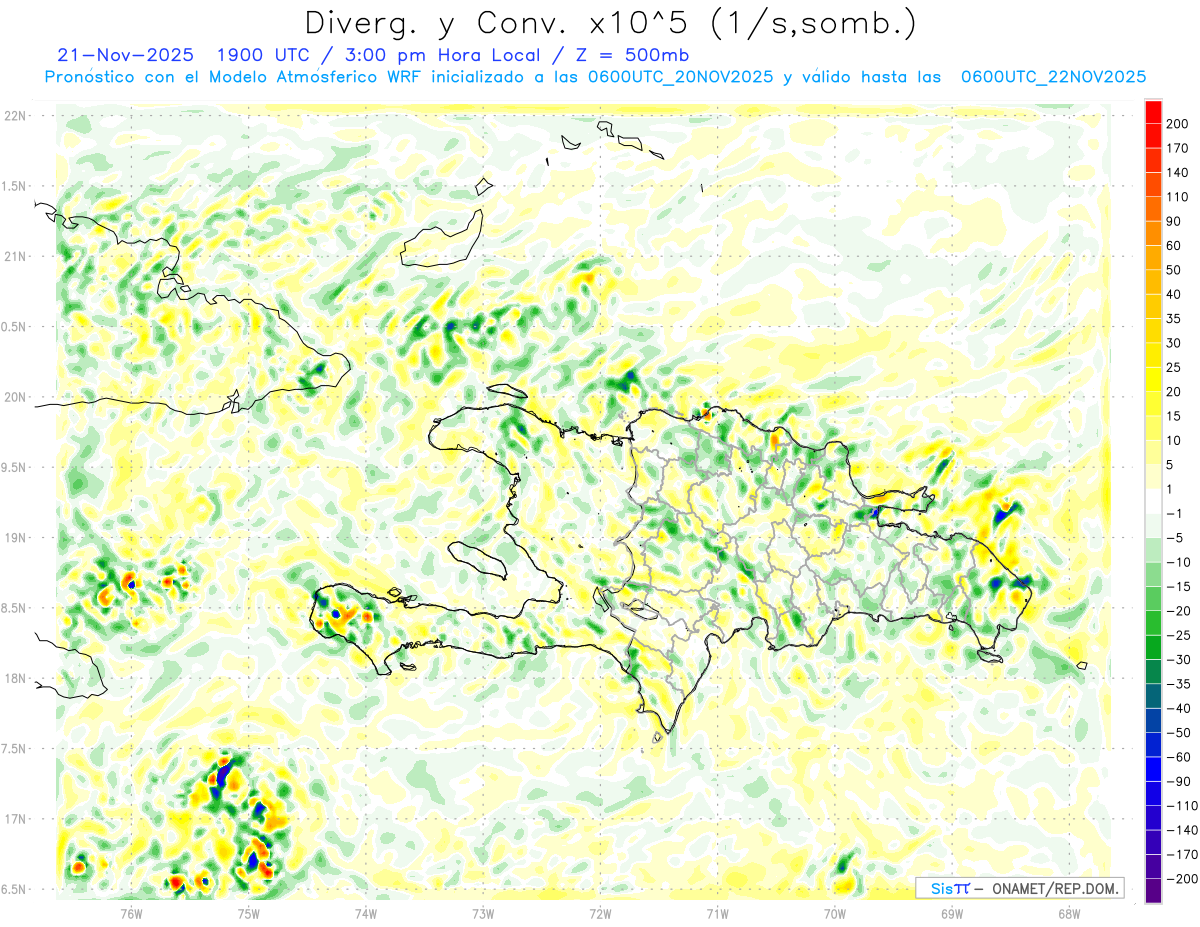The height and width of the screenshot is (927, 1200).
Task: Click the SisTT - ONAMET/REP.DOM. credit box
Action: point(1020,888)
